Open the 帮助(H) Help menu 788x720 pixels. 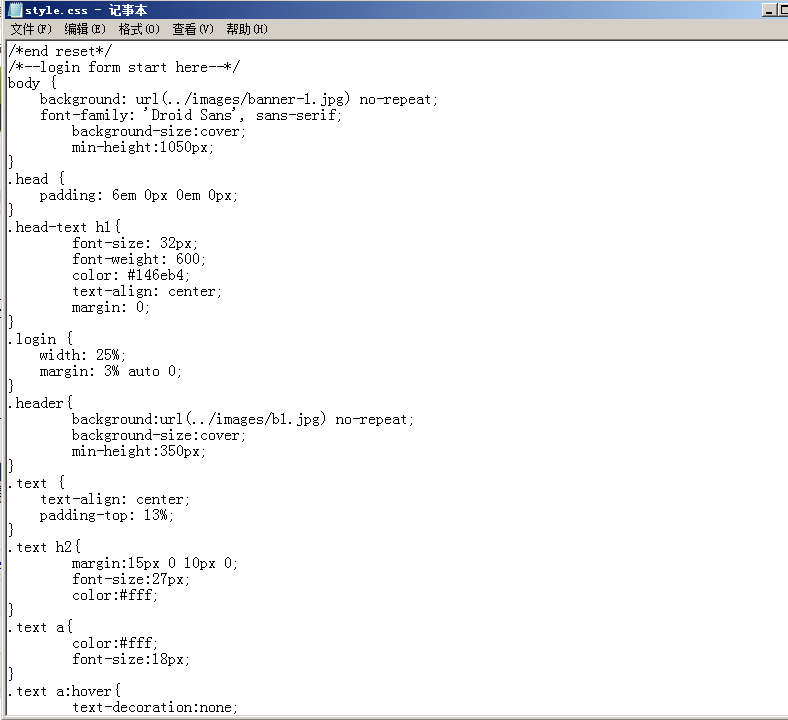click(246, 29)
